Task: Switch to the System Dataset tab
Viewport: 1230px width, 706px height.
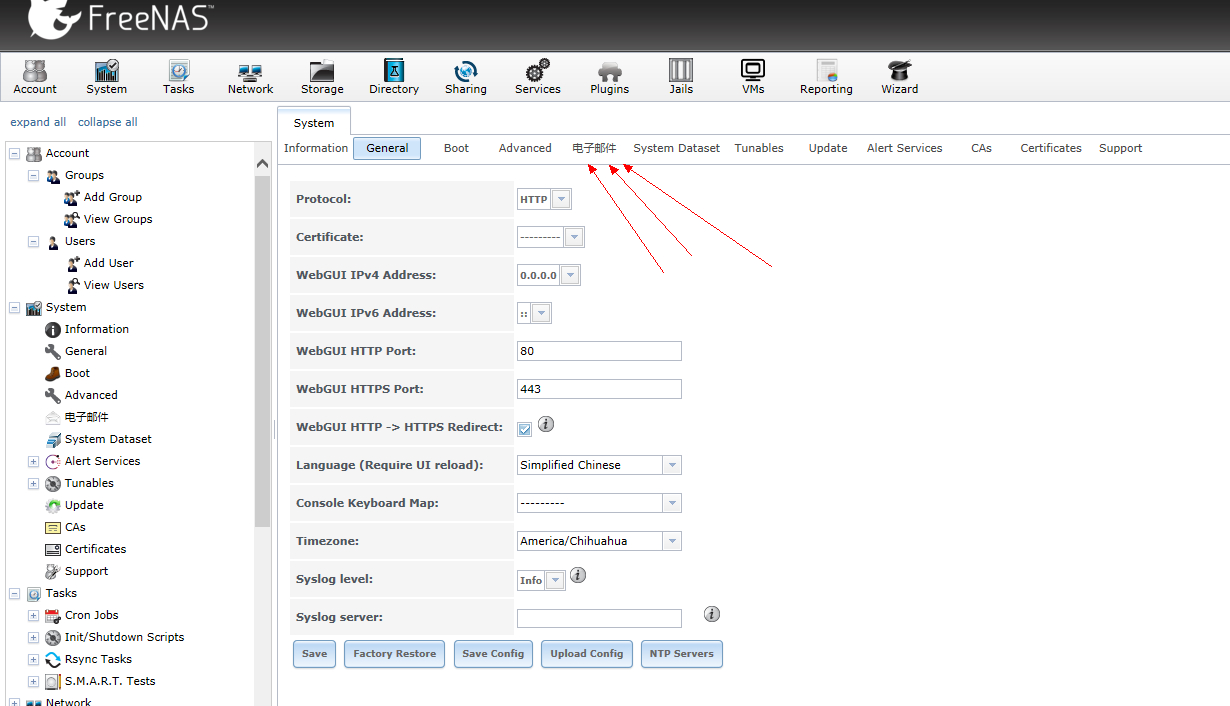Action: point(676,148)
